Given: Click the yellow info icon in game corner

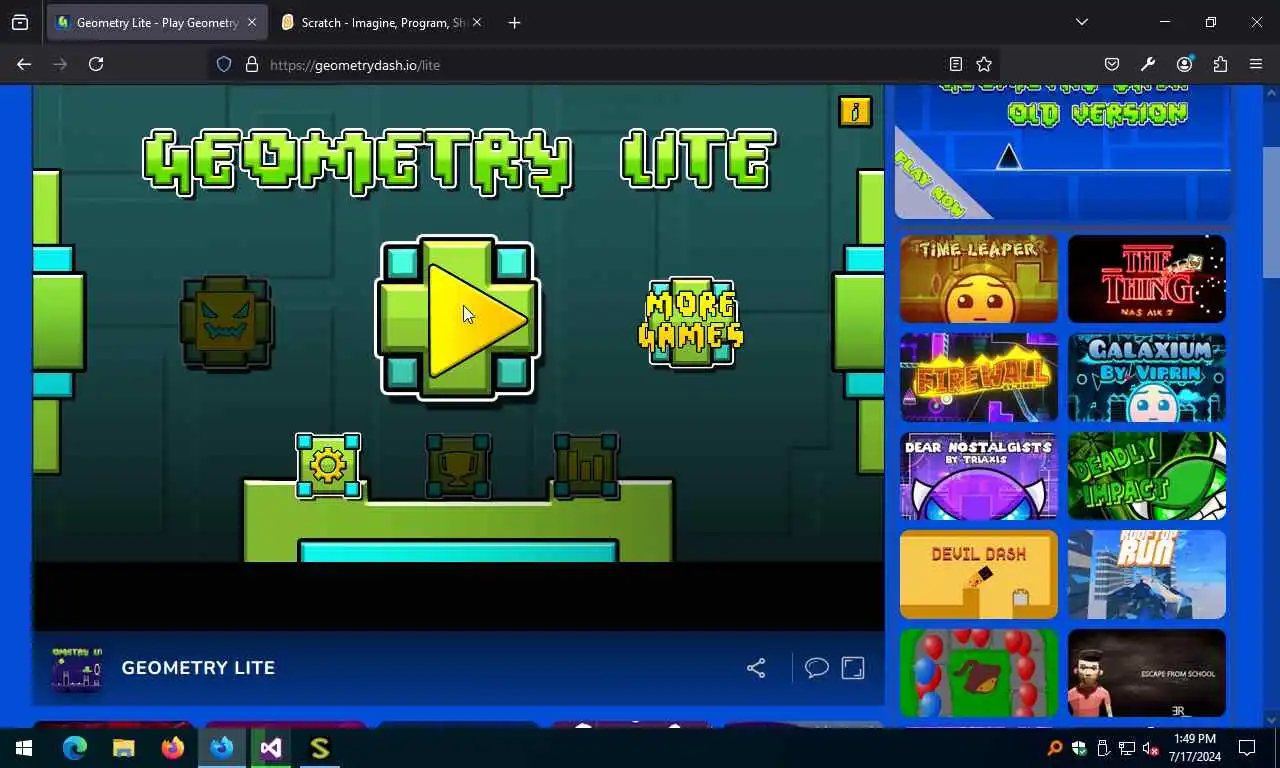Looking at the screenshot, I should coord(855,111).
